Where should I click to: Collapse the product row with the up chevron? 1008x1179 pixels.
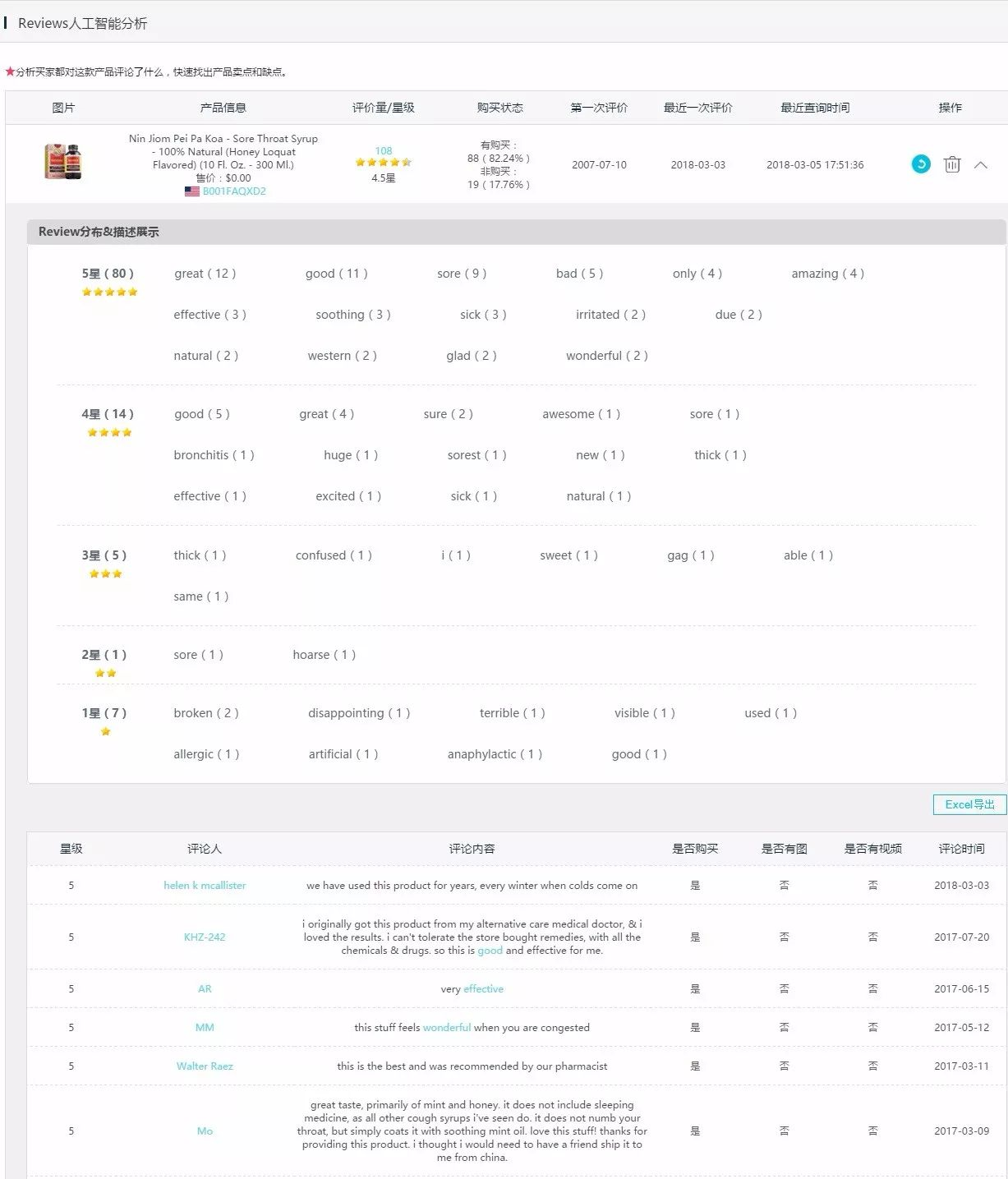[982, 164]
